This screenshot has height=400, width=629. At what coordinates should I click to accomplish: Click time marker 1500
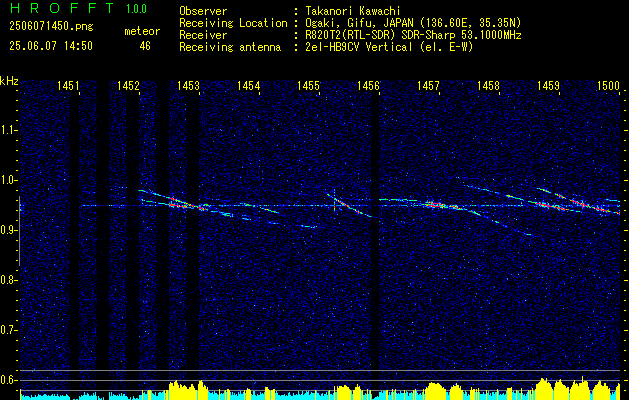[x=609, y=85]
